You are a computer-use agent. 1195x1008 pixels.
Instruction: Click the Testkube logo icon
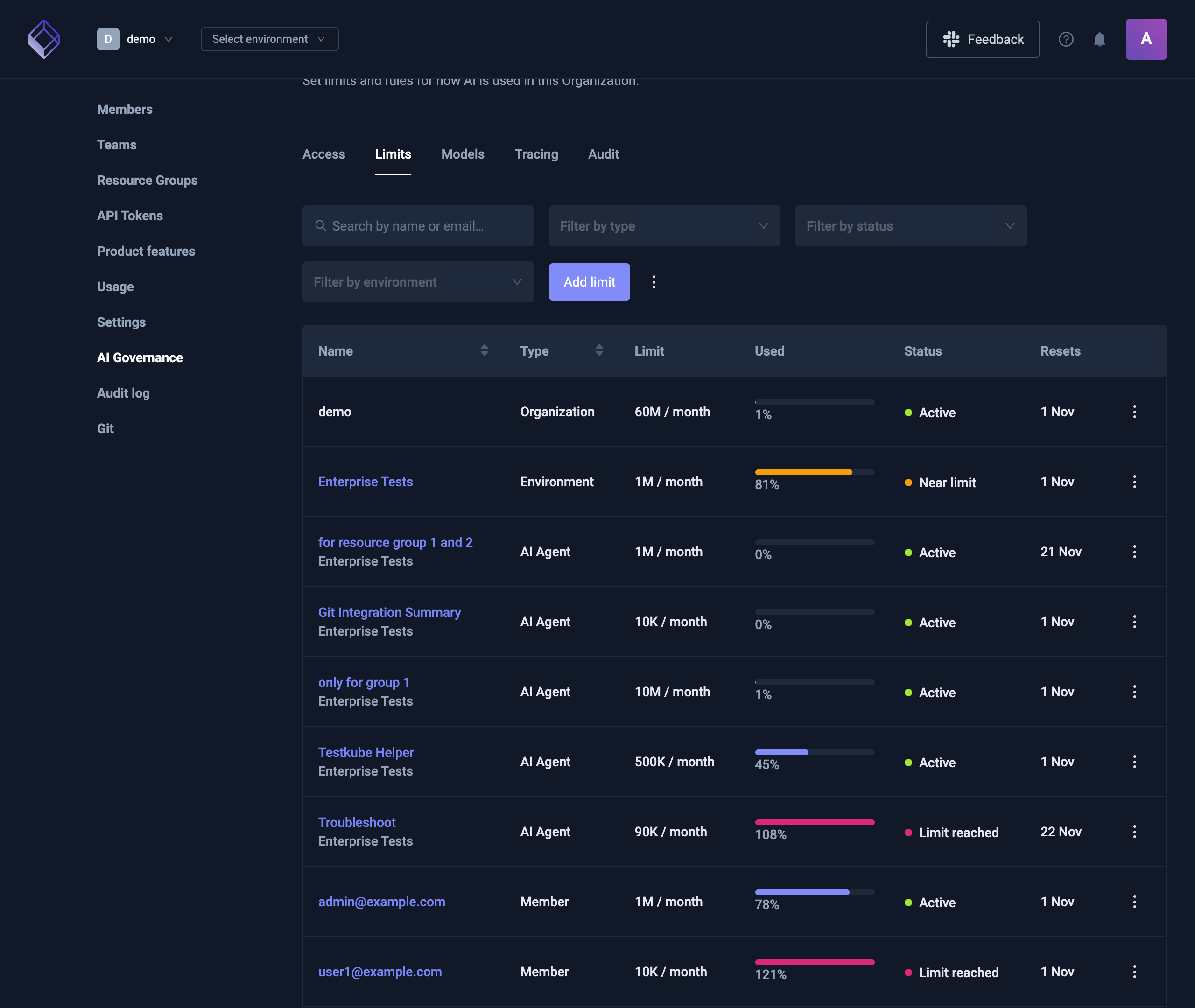pos(44,39)
